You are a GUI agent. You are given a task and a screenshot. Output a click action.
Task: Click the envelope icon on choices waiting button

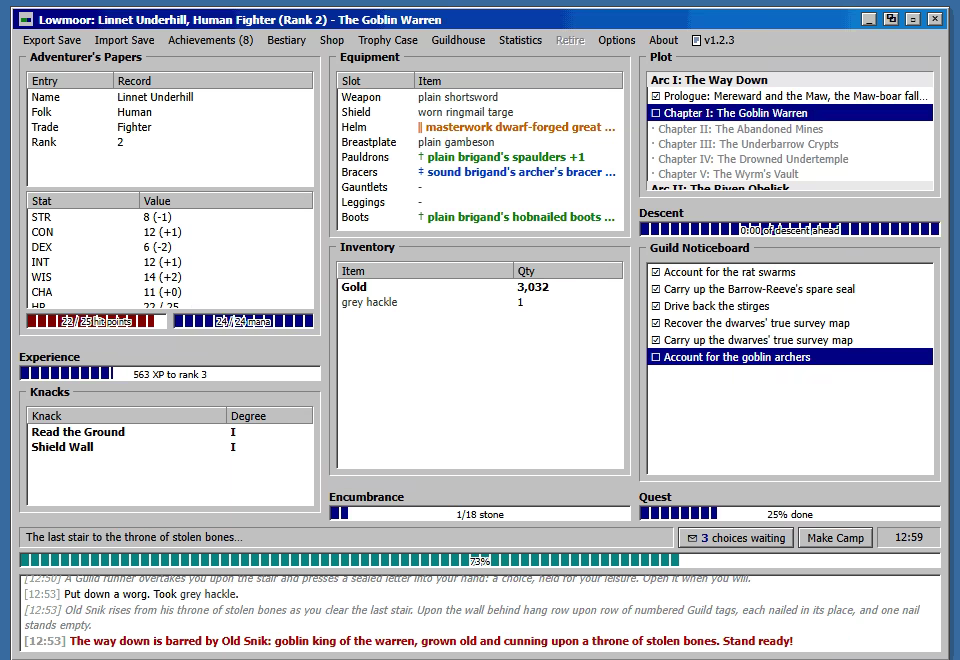tap(692, 538)
